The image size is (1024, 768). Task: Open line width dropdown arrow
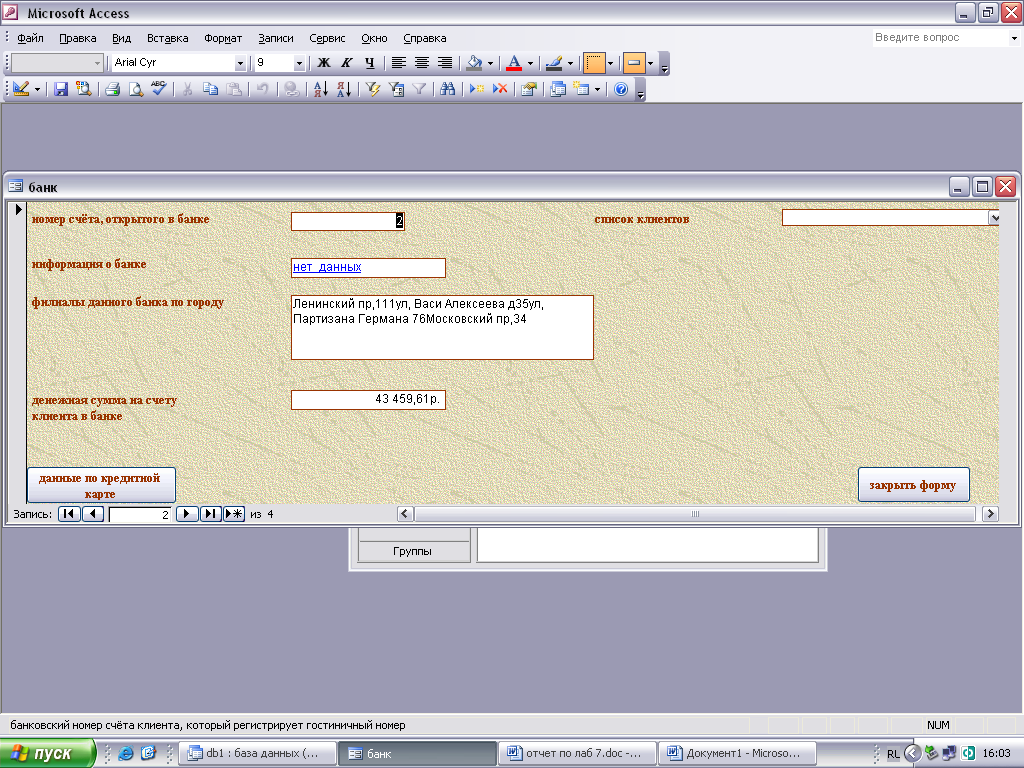610,63
